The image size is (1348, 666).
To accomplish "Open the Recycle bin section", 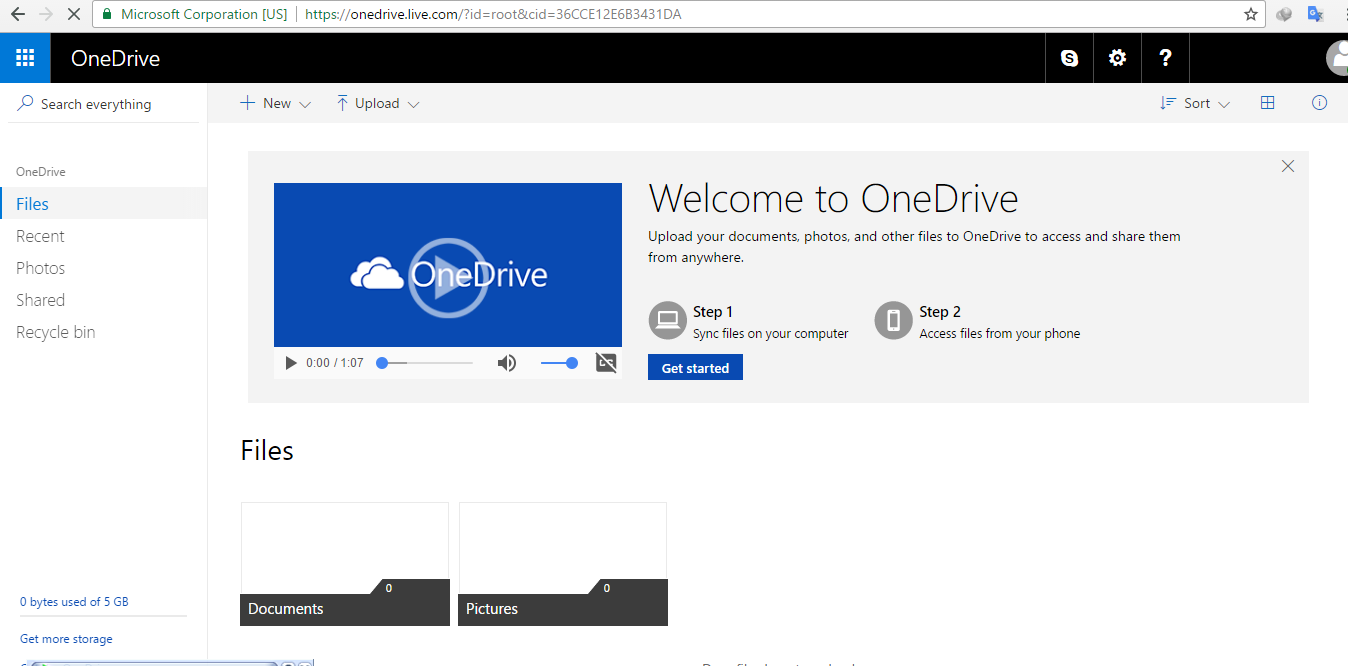I will (x=55, y=331).
